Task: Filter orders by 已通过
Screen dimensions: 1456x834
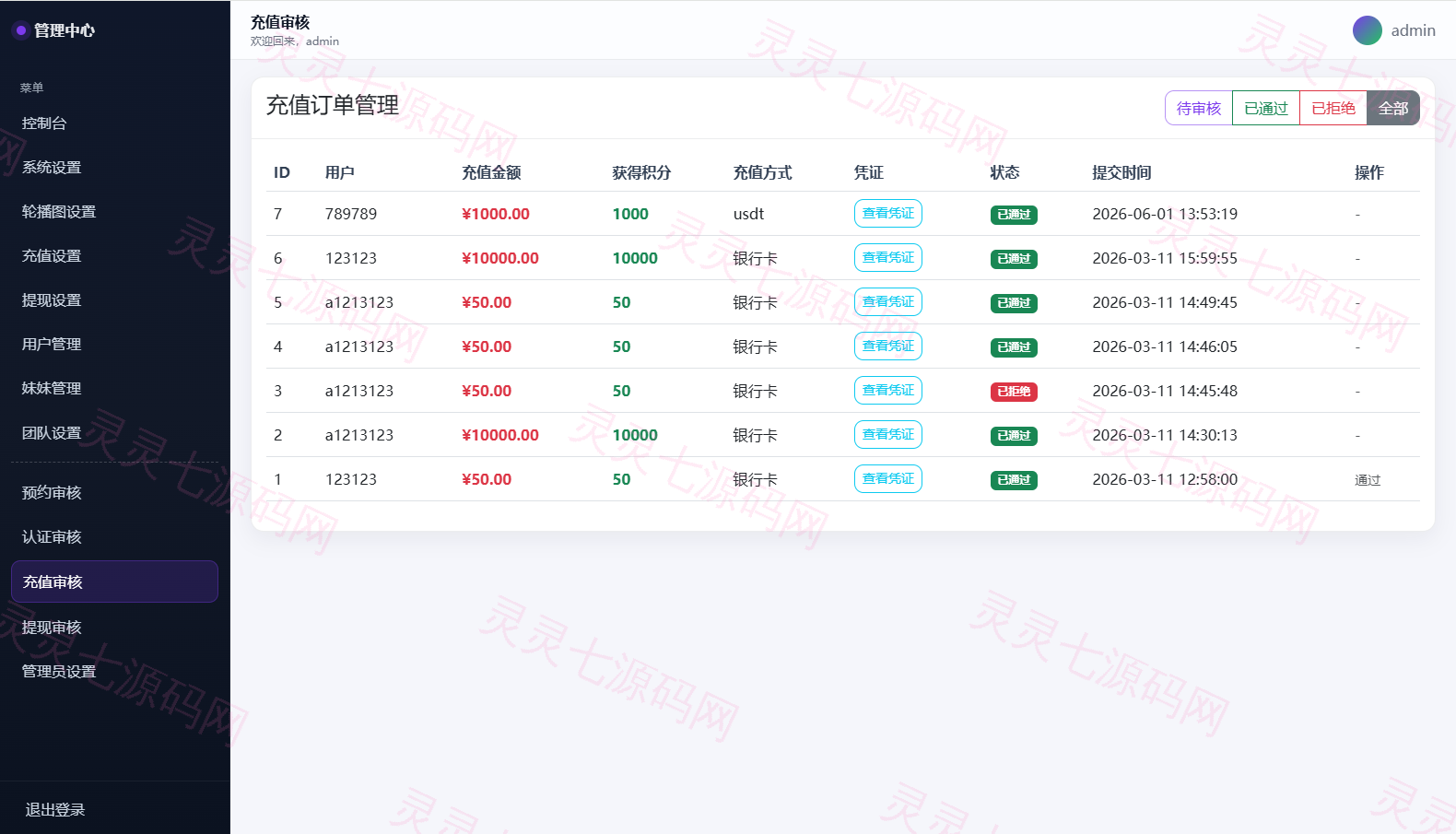Action: click(x=1266, y=108)
